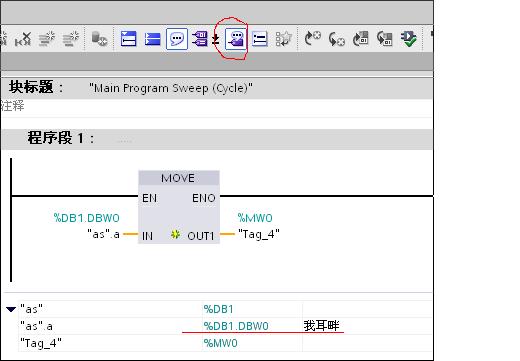Select the 程序段 1 network header

point(217,138)
